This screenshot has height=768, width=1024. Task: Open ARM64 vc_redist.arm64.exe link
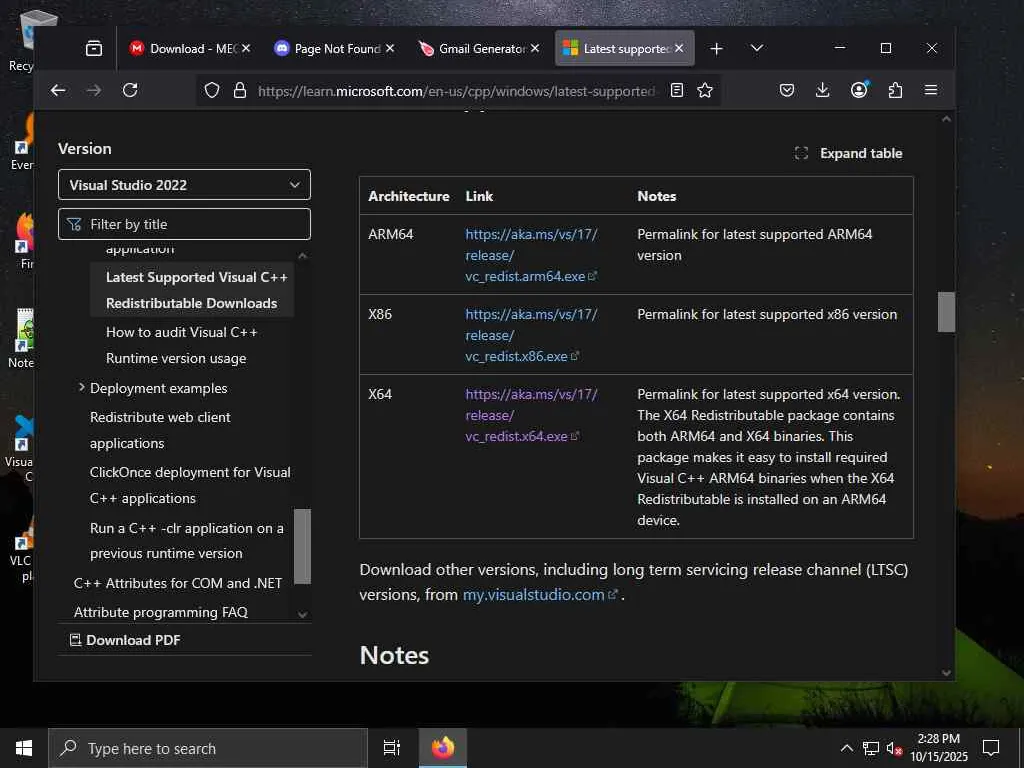point(531,255)
